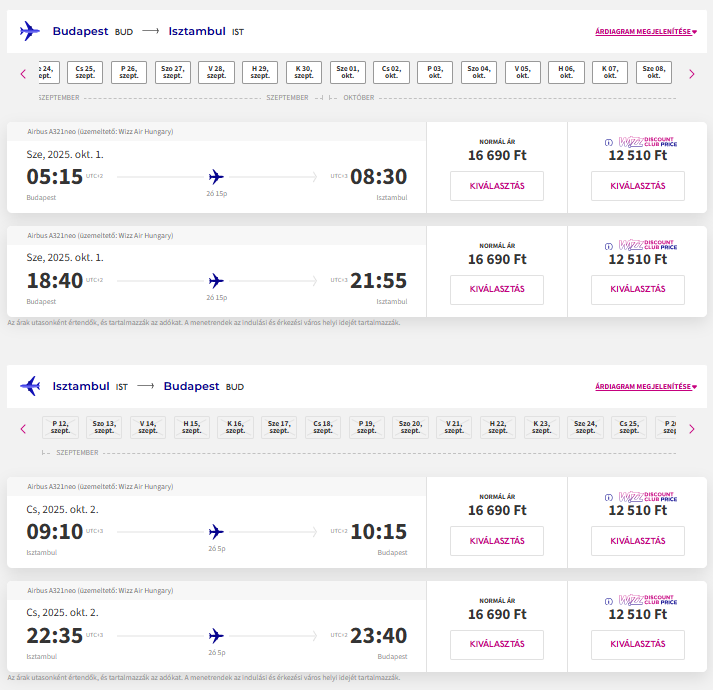Click next arrow in outbound date carousel

click(691, 73)
